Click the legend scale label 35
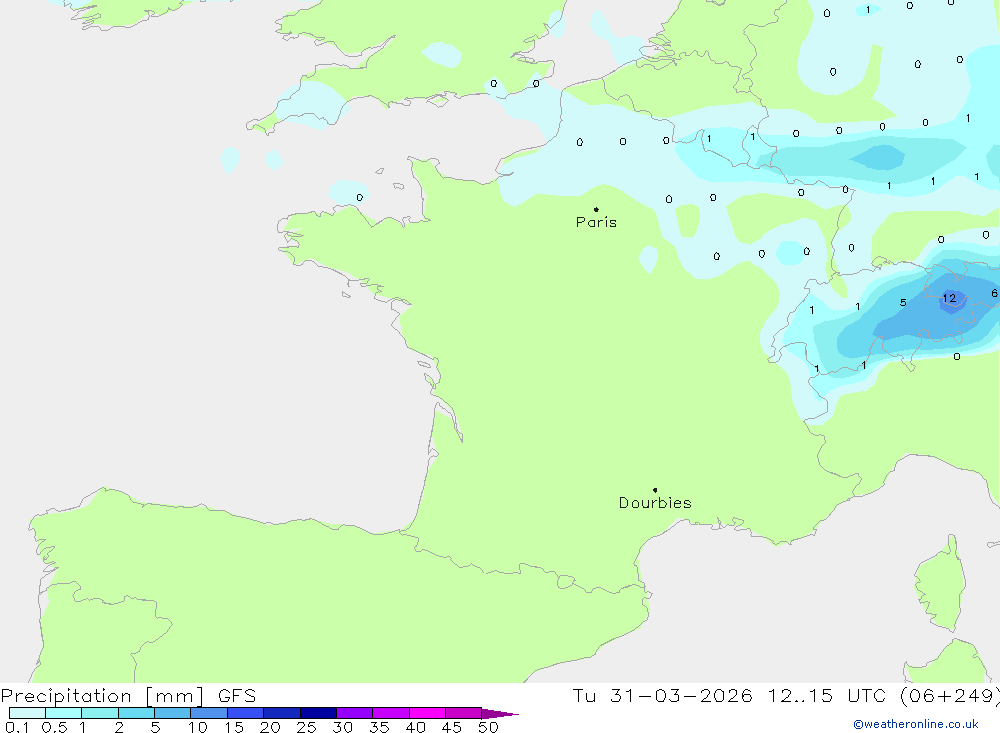 [x=379, y=727]
